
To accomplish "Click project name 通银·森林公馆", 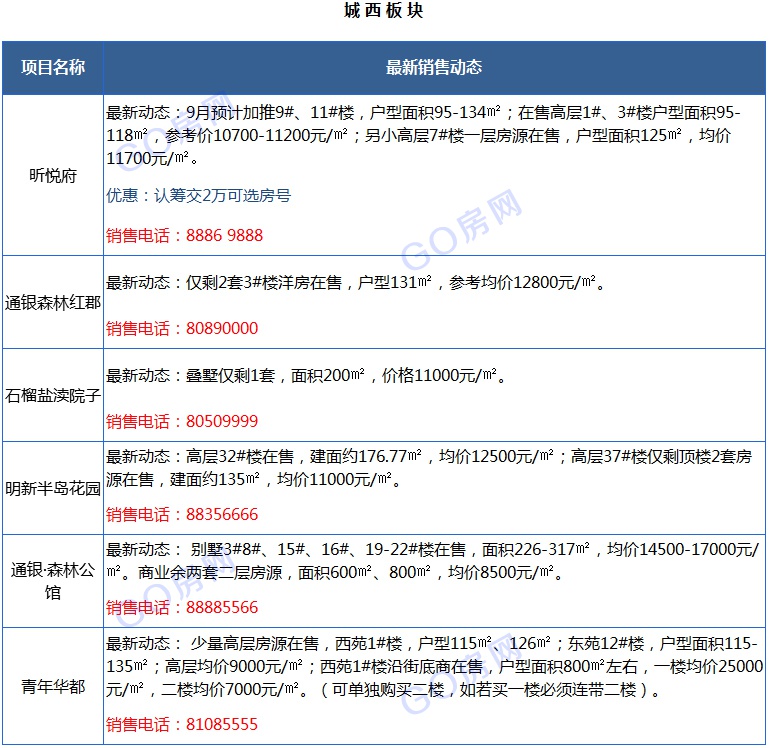I will coord(53,581).
